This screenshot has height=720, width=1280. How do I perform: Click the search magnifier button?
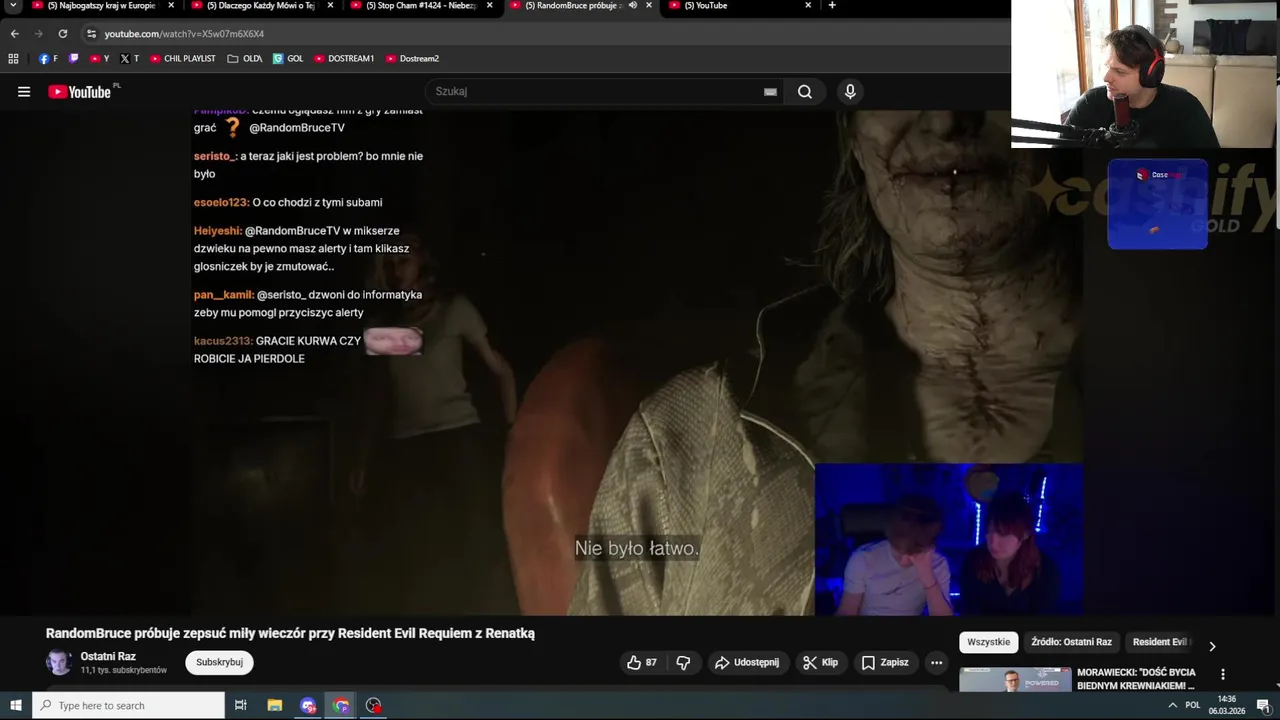805,92
